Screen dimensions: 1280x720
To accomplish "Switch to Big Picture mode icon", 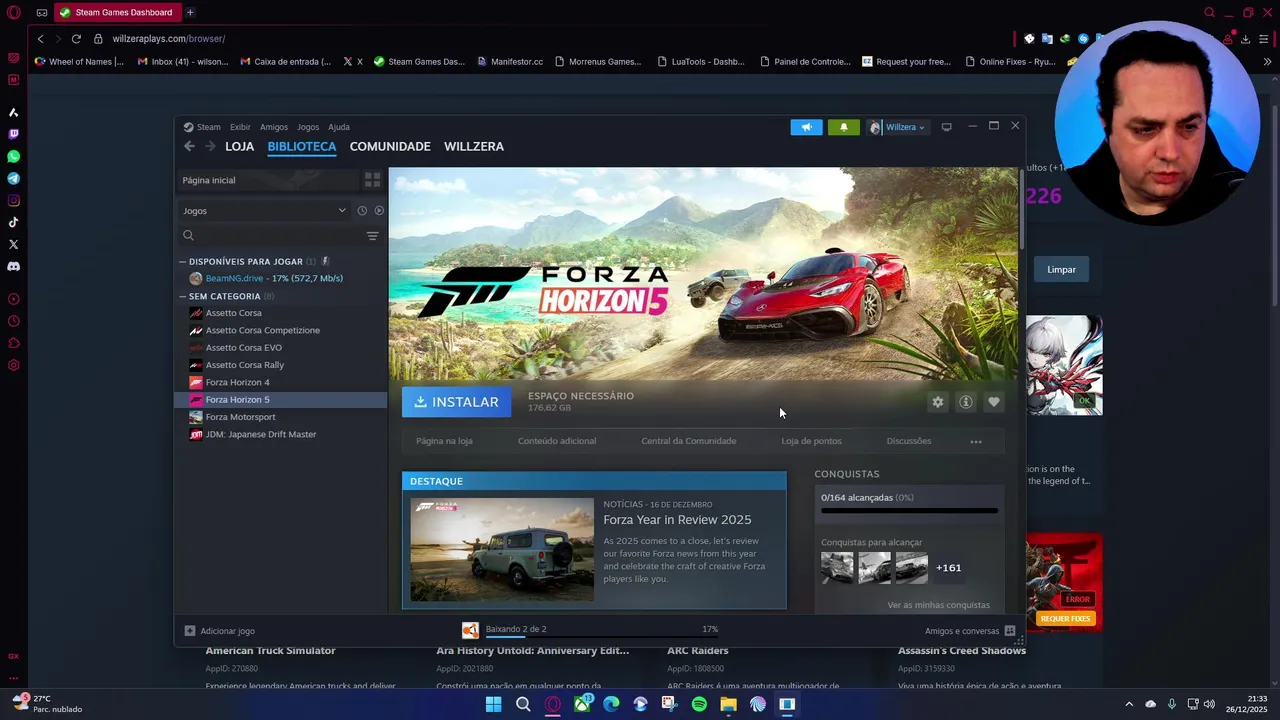I will tap(946, 127).
